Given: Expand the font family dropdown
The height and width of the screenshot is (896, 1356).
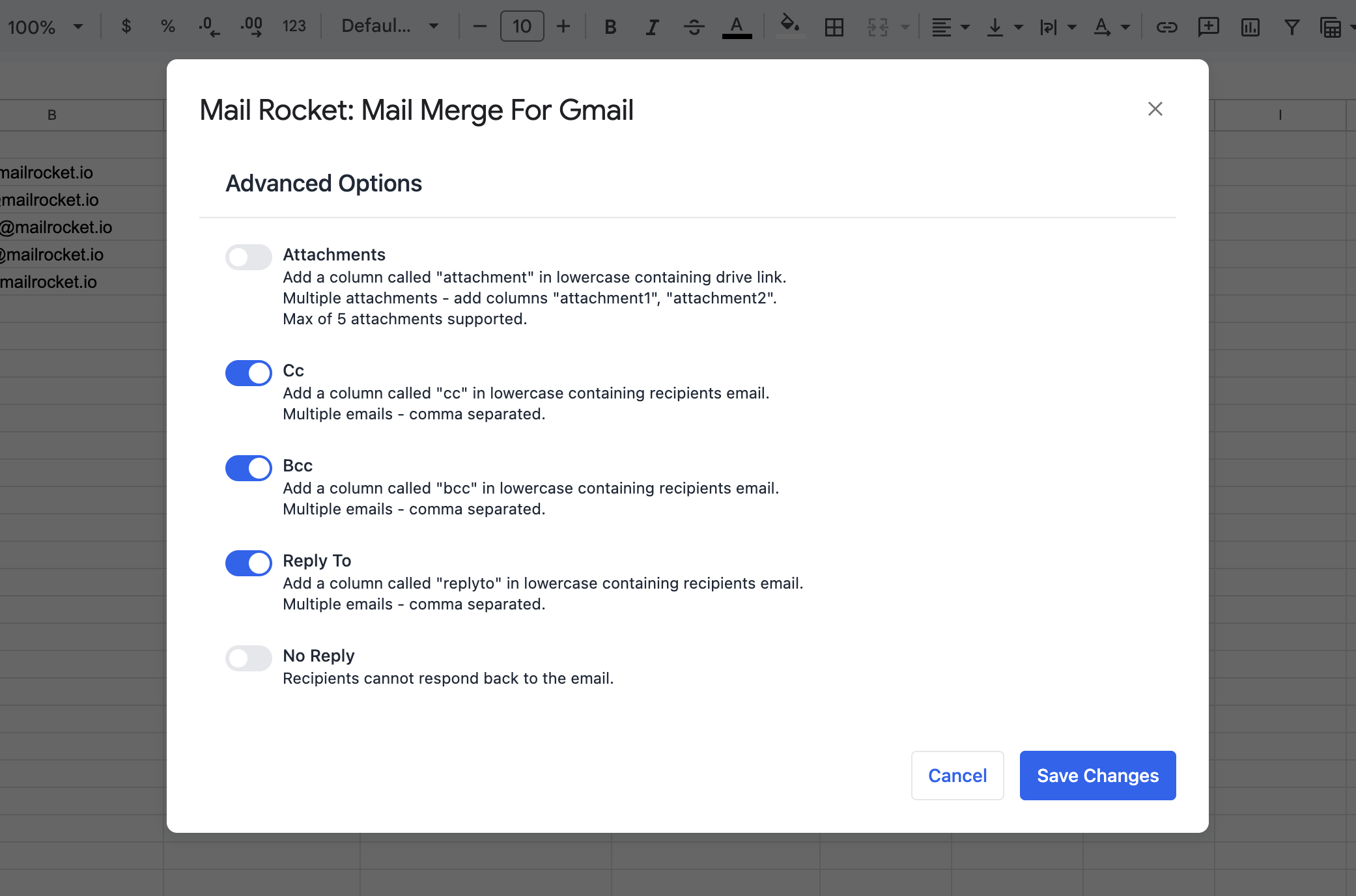Looking at the screenshot, I should (x=389, y=27).
